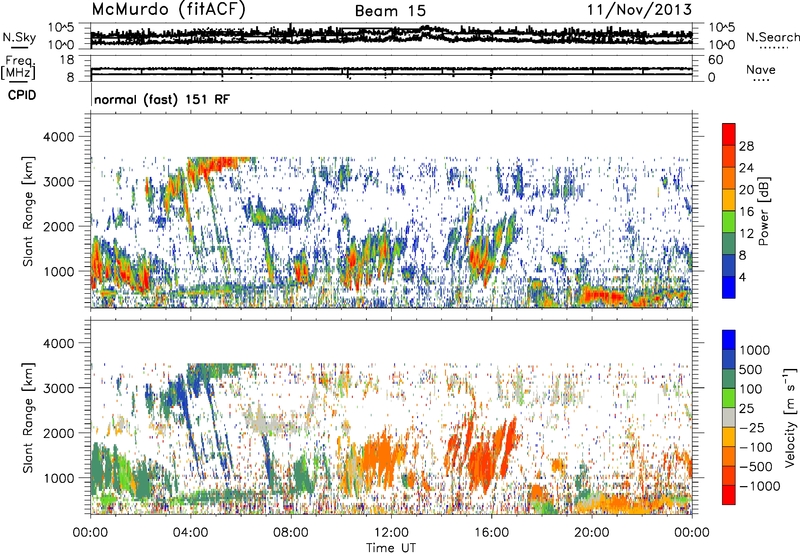Click the "Nave" legend label

click(761, 69)
